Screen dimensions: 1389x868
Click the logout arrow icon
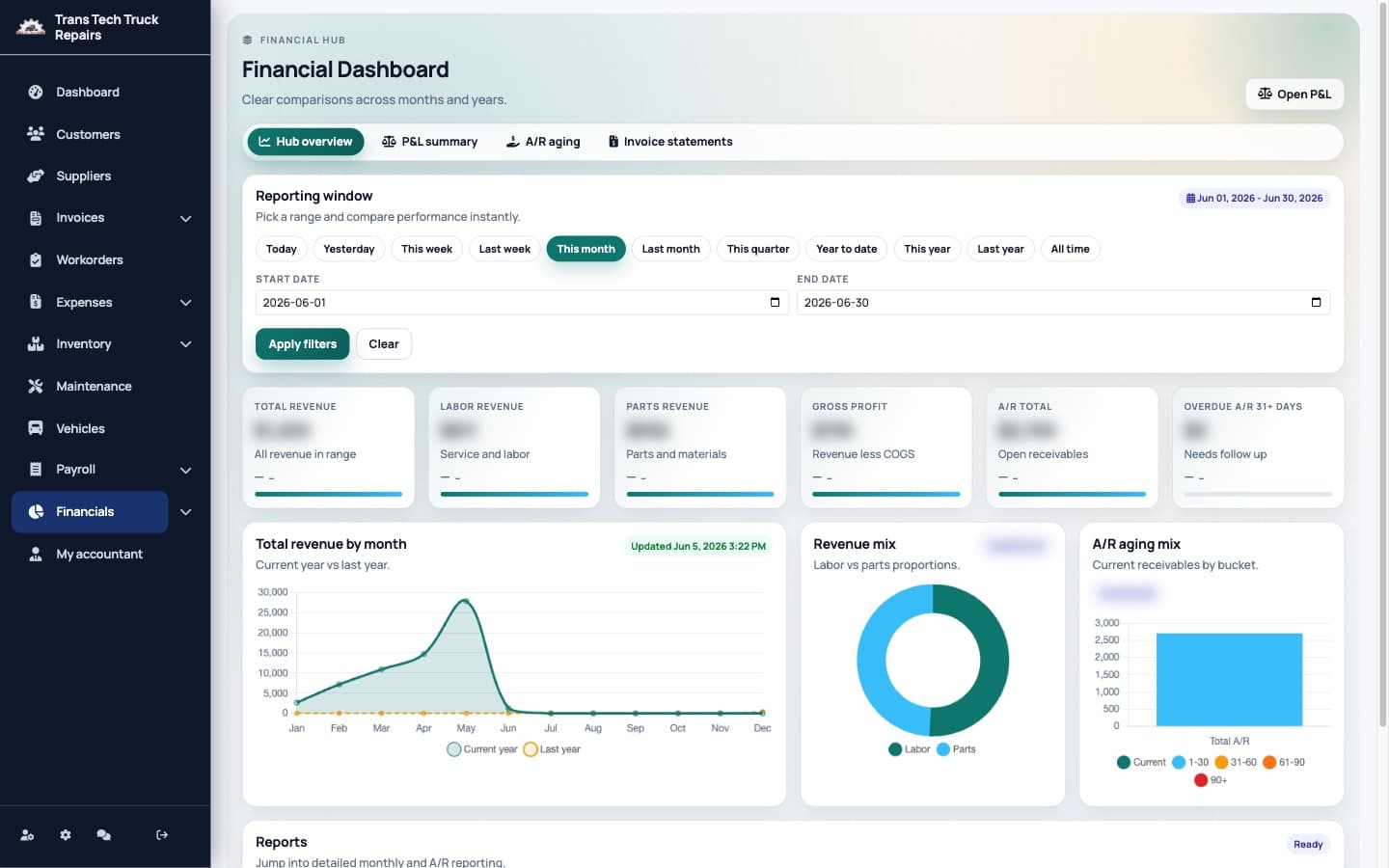pos(162,835)
